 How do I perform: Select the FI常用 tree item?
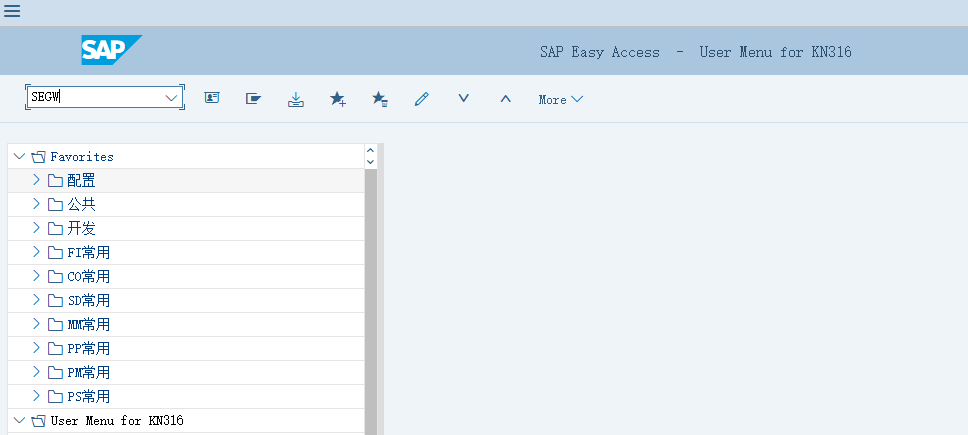88,252
